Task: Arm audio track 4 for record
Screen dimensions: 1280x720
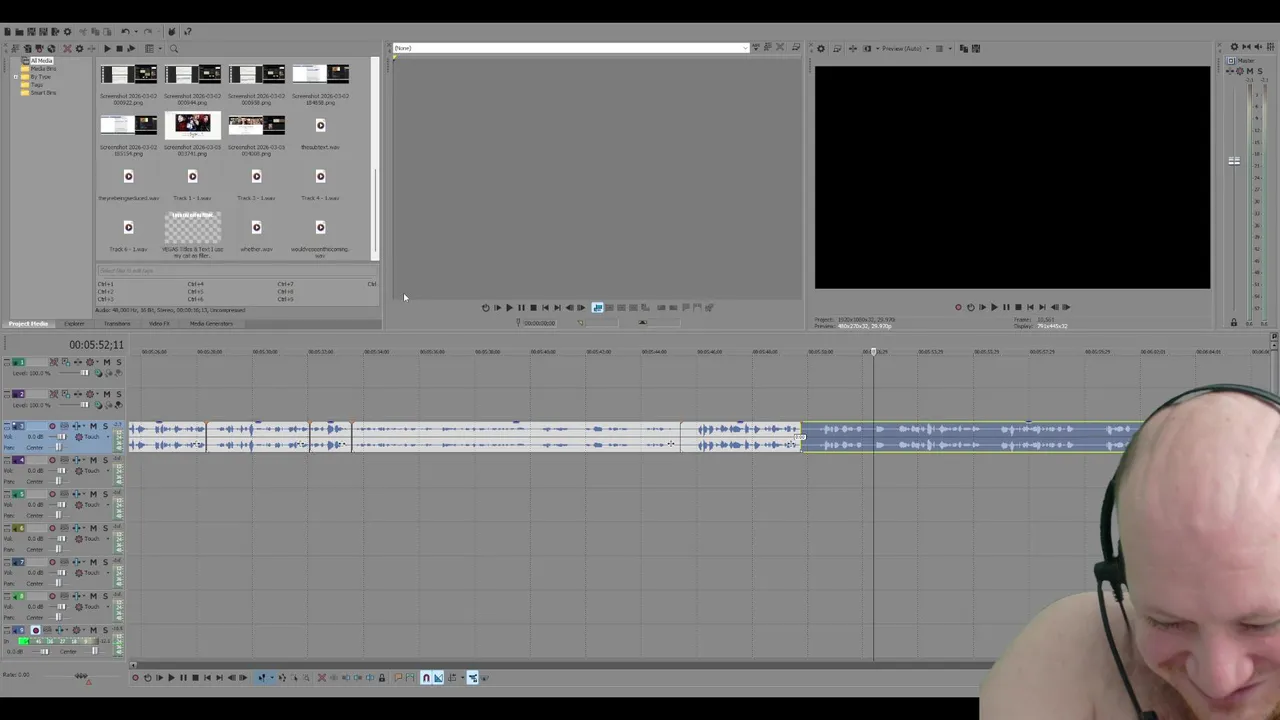Action: coord(52,460)
